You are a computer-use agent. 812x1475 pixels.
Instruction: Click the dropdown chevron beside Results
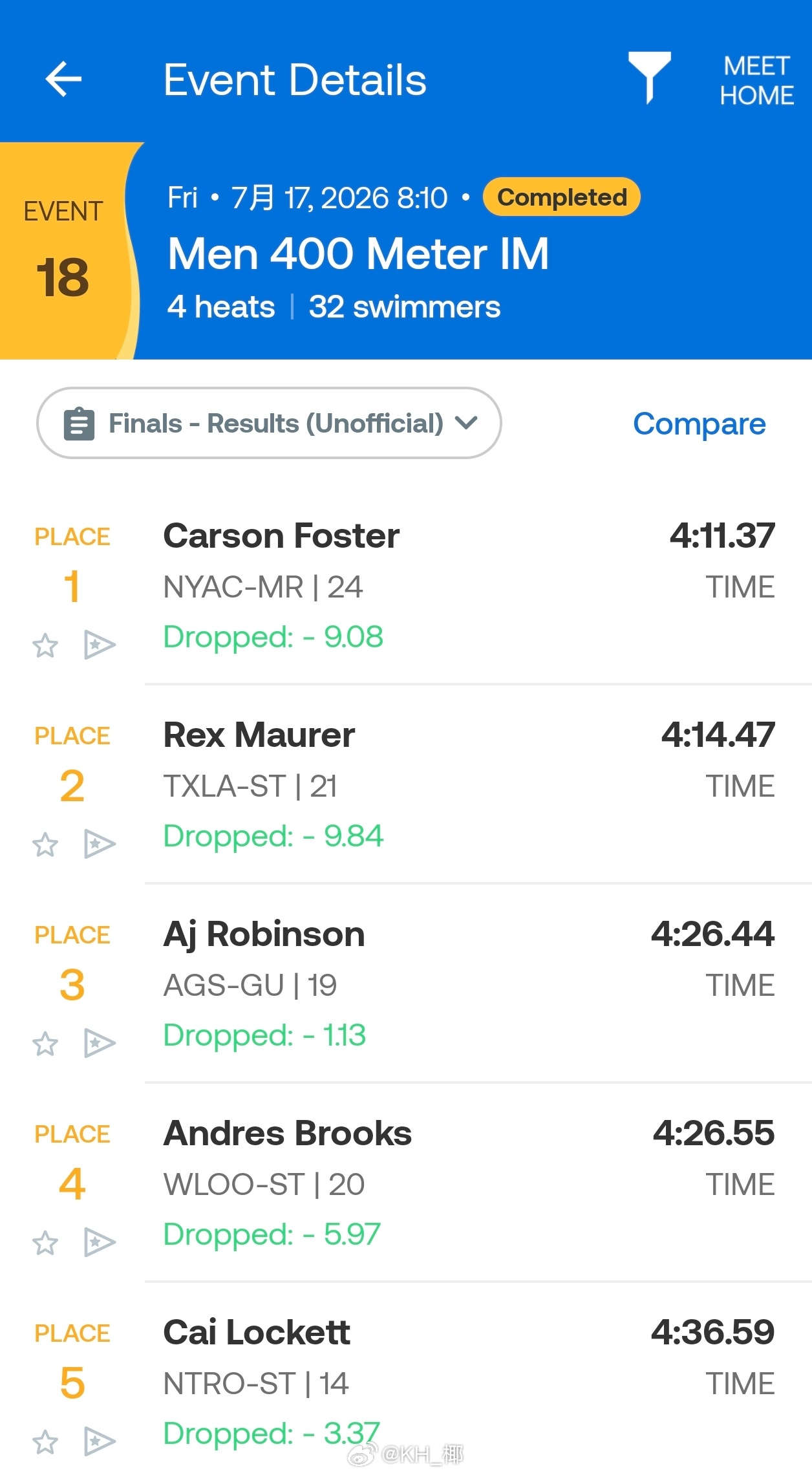(466, 423)
